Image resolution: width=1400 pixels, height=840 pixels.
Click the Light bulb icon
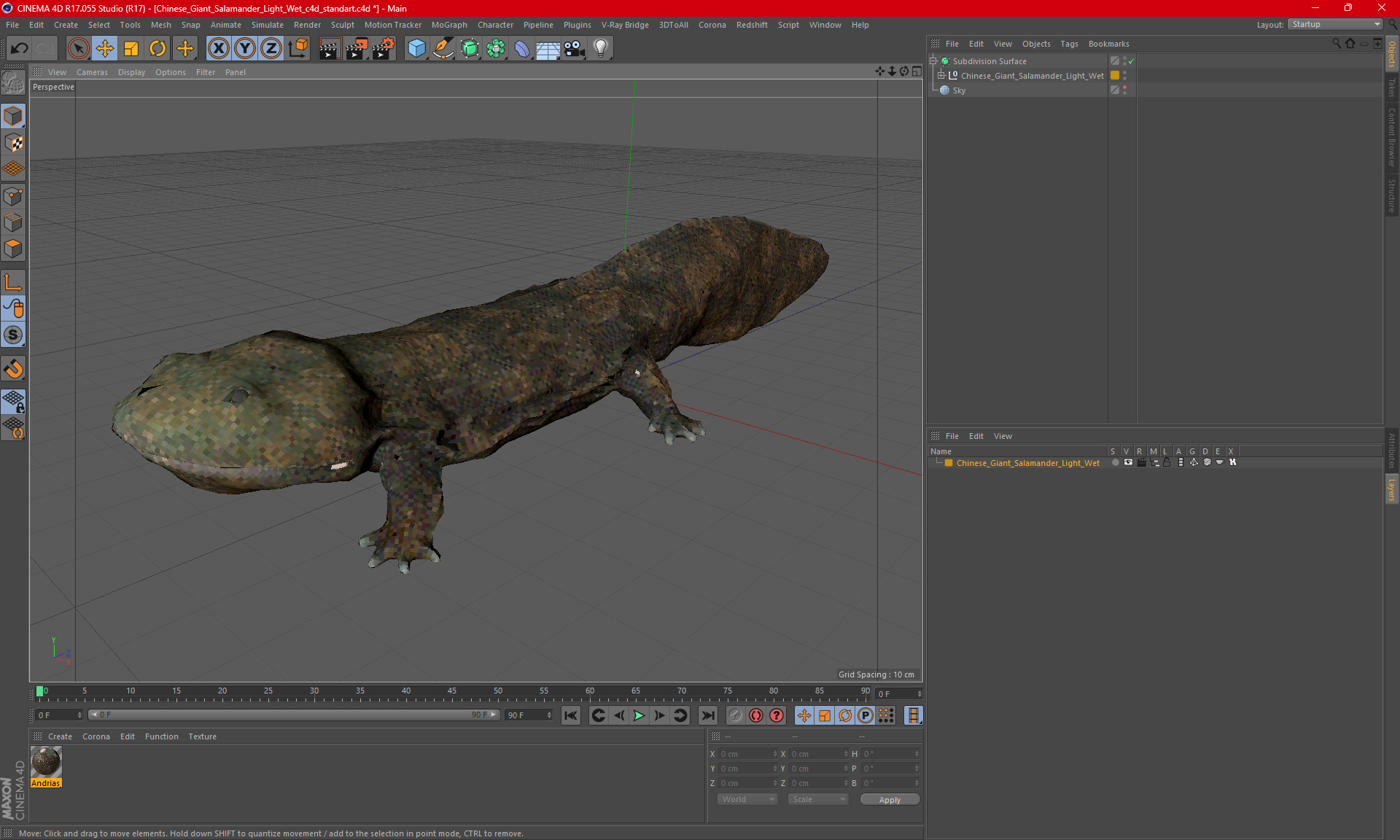600,49
